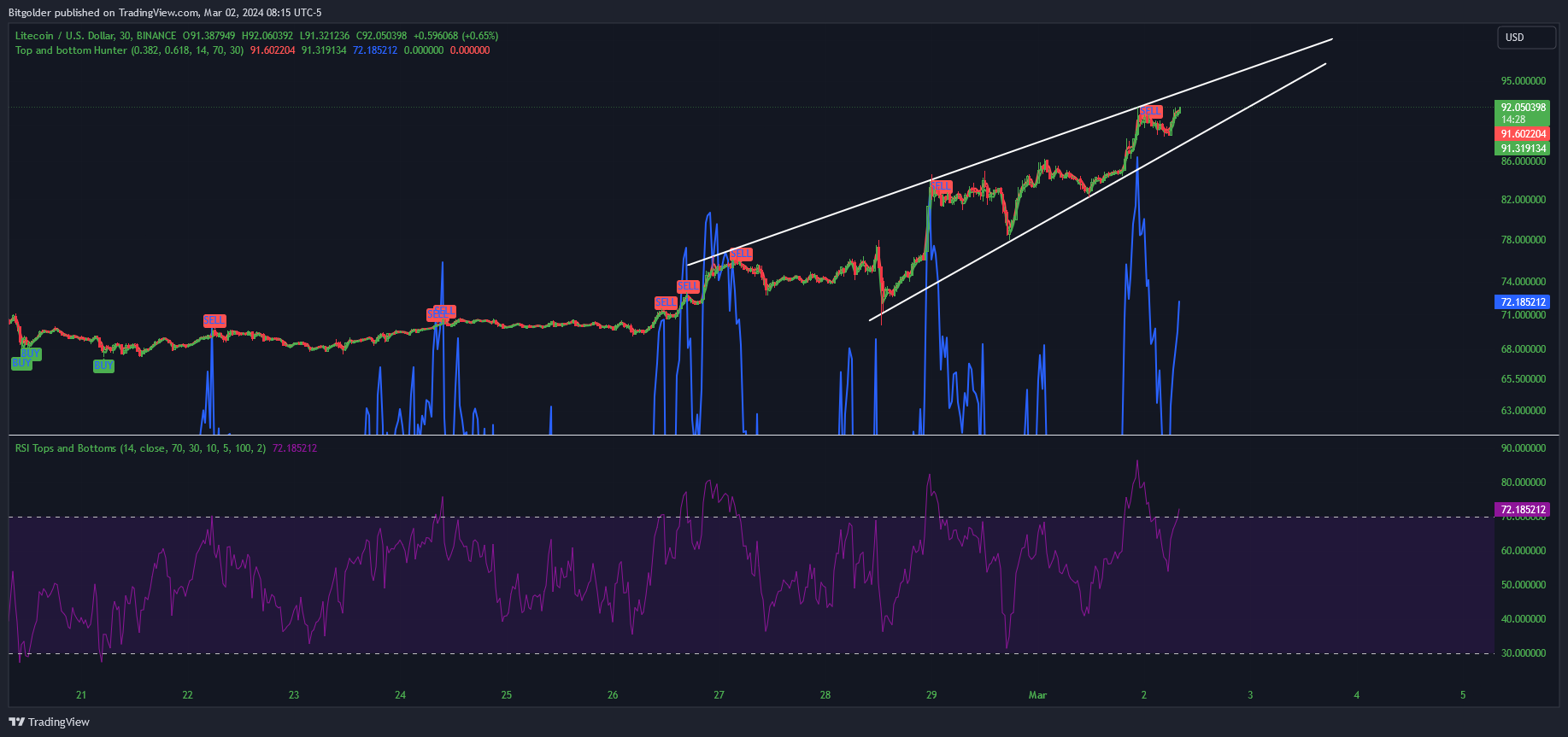Click the O91.387949 open value

pyautogui.click(x=208, y=36)
